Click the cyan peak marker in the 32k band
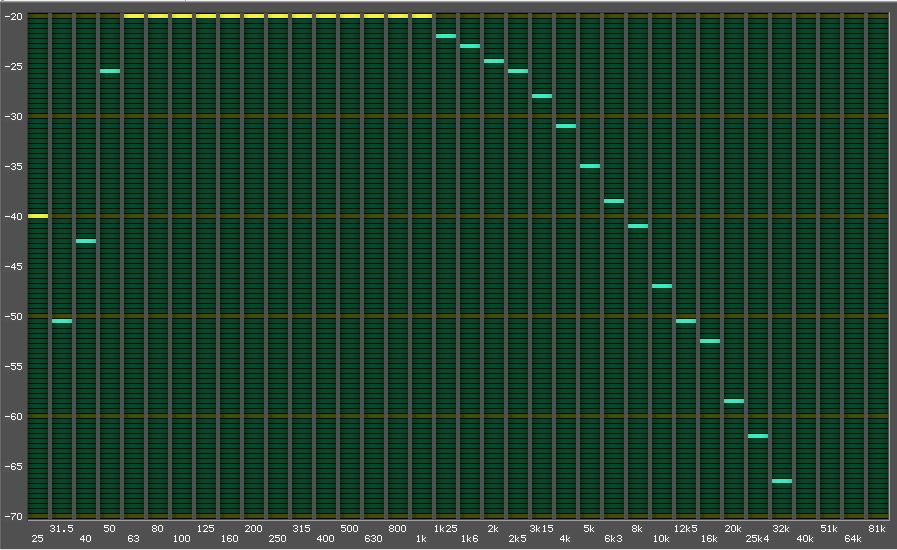 (783, 481)
